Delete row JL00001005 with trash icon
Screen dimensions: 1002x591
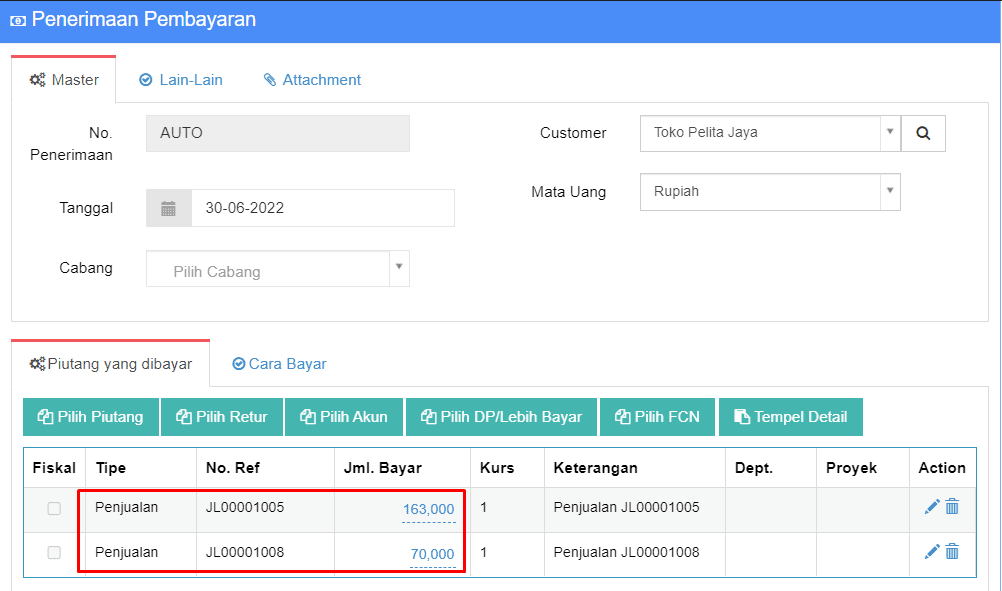tap(952, 507)
